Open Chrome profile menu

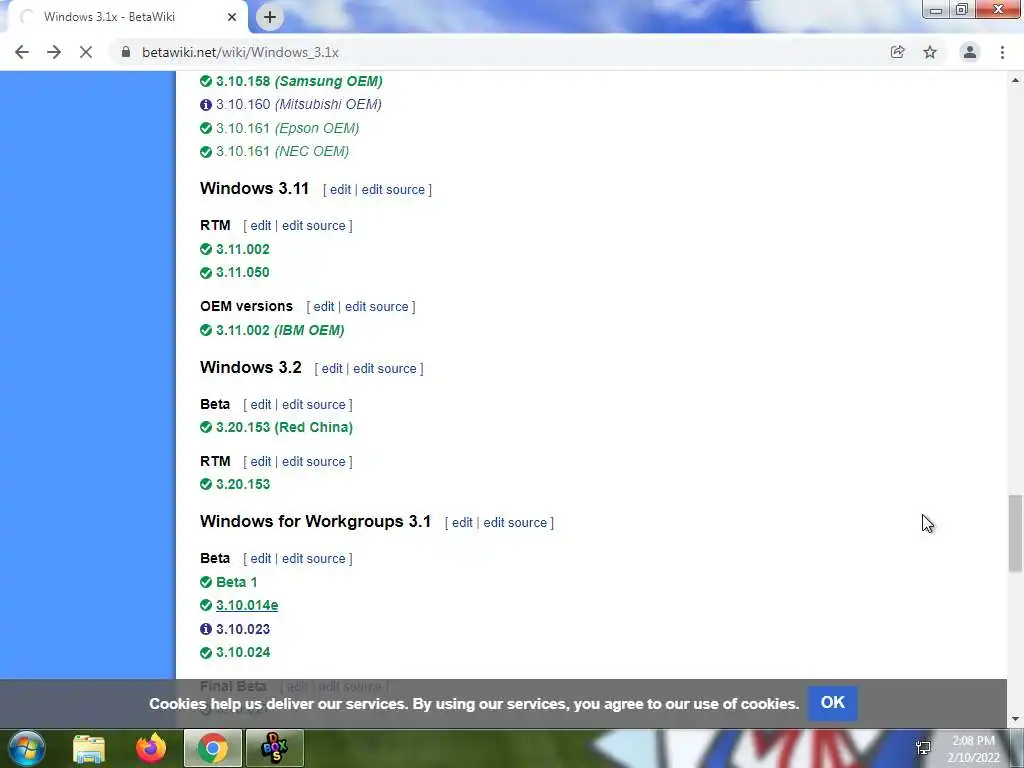pyautogui.click(x=970, y=52)
